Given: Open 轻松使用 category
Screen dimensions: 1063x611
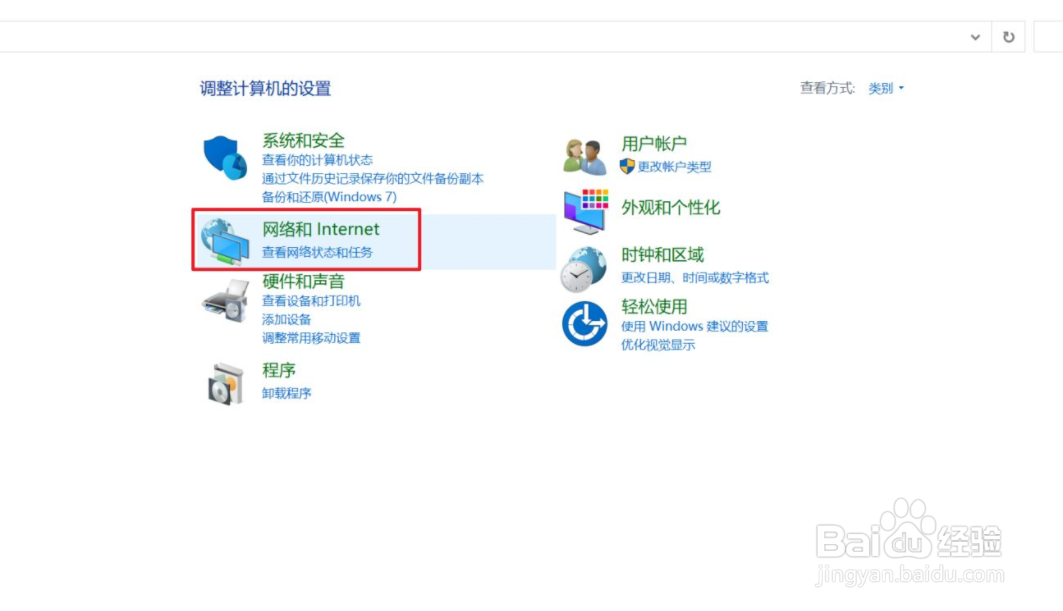Looking at the screenshot, I should pos(654,307).
